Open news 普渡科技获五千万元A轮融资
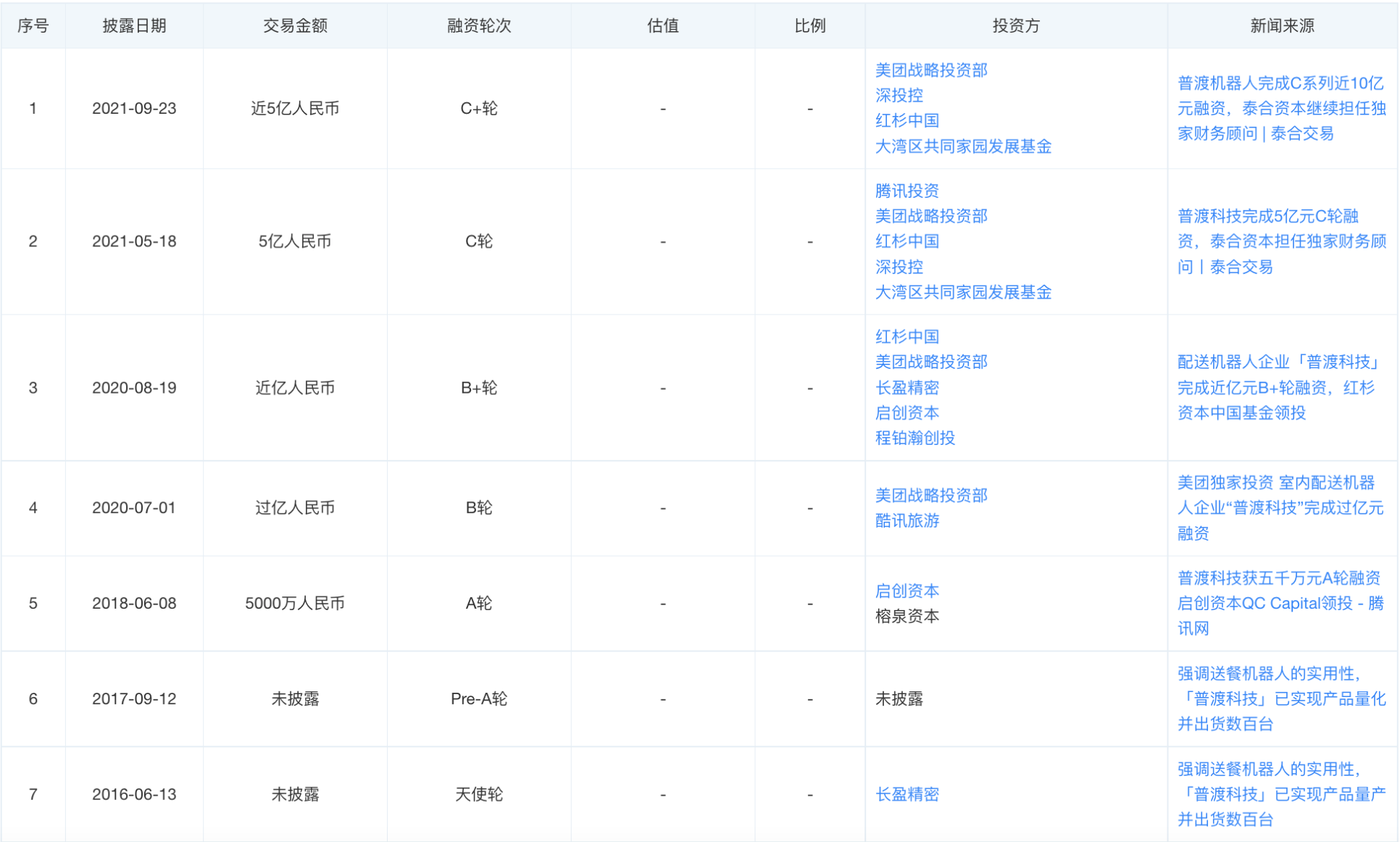 tap(1280, 603)
